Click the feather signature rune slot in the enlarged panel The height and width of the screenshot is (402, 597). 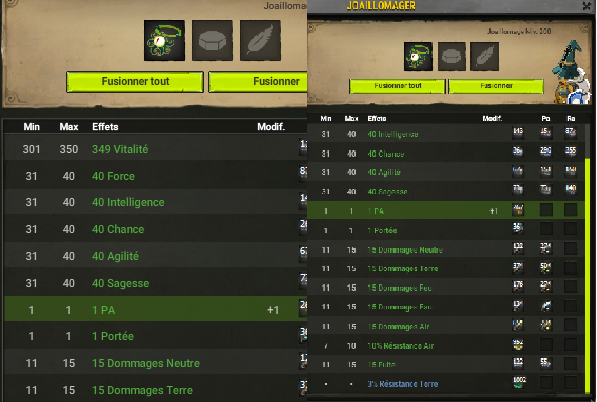(x=260, y=41)
